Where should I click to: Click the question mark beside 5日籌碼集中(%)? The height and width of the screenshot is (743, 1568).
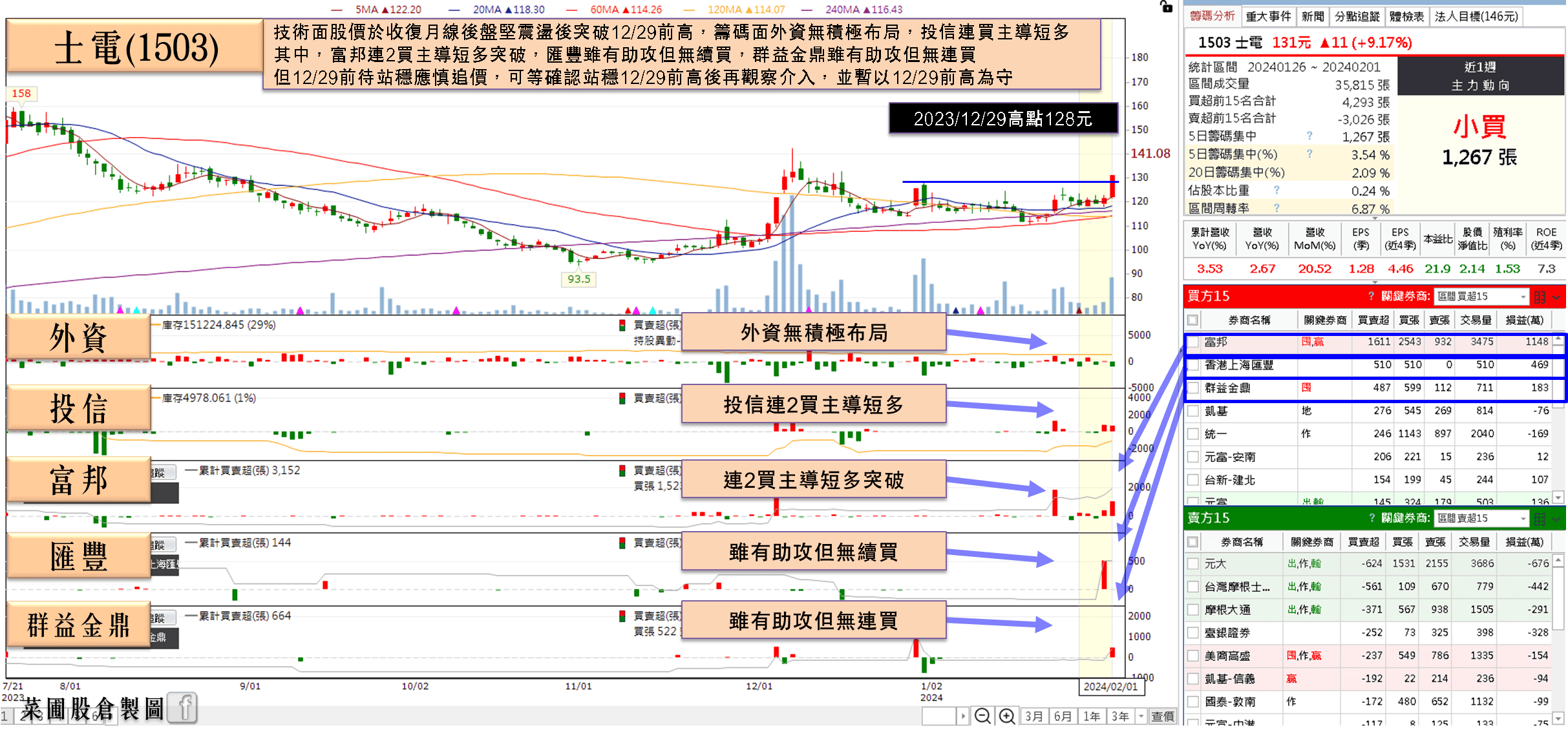(x=1309, y=154)
